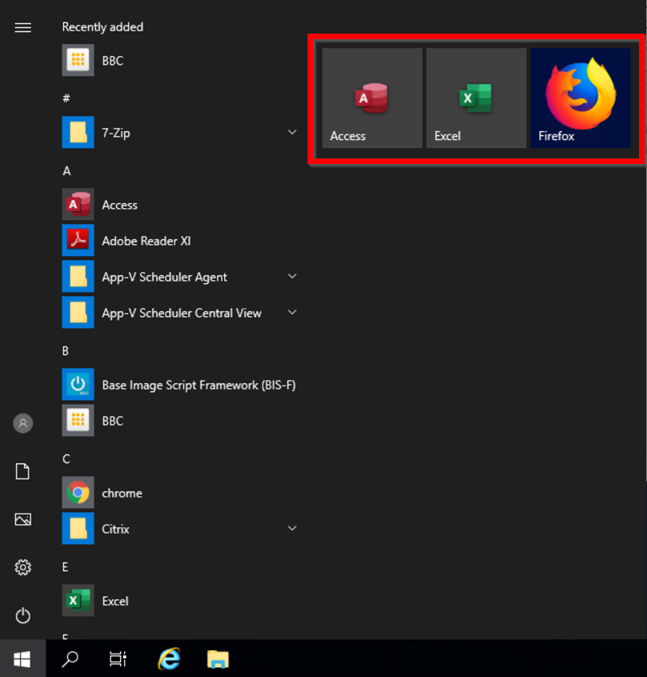
Task: Open Settings gear icon
Action: coord(23,567)
